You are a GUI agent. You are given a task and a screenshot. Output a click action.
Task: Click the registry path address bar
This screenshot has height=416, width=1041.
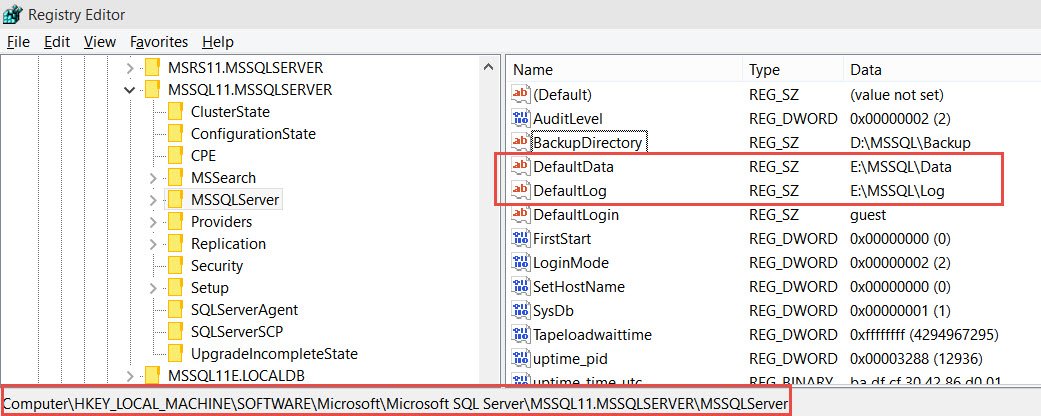point(396,403)
